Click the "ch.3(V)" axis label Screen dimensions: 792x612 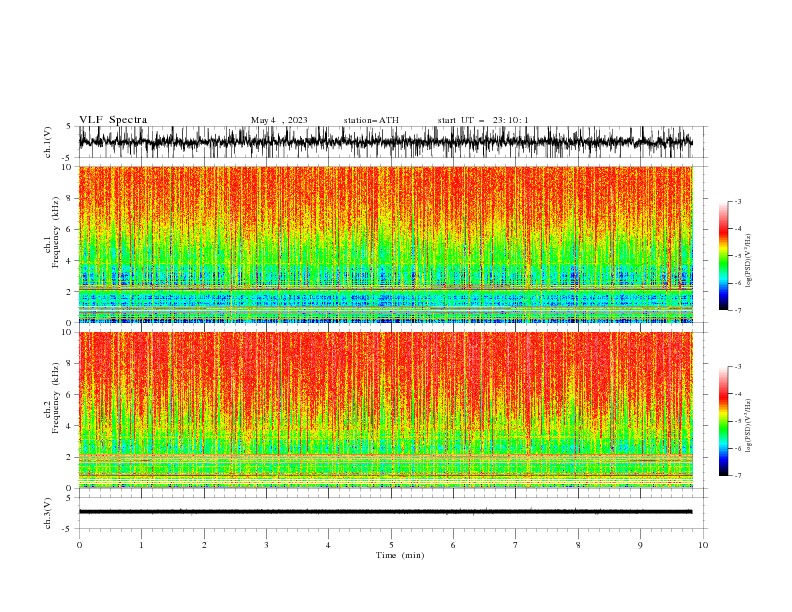tap(48, 513)
